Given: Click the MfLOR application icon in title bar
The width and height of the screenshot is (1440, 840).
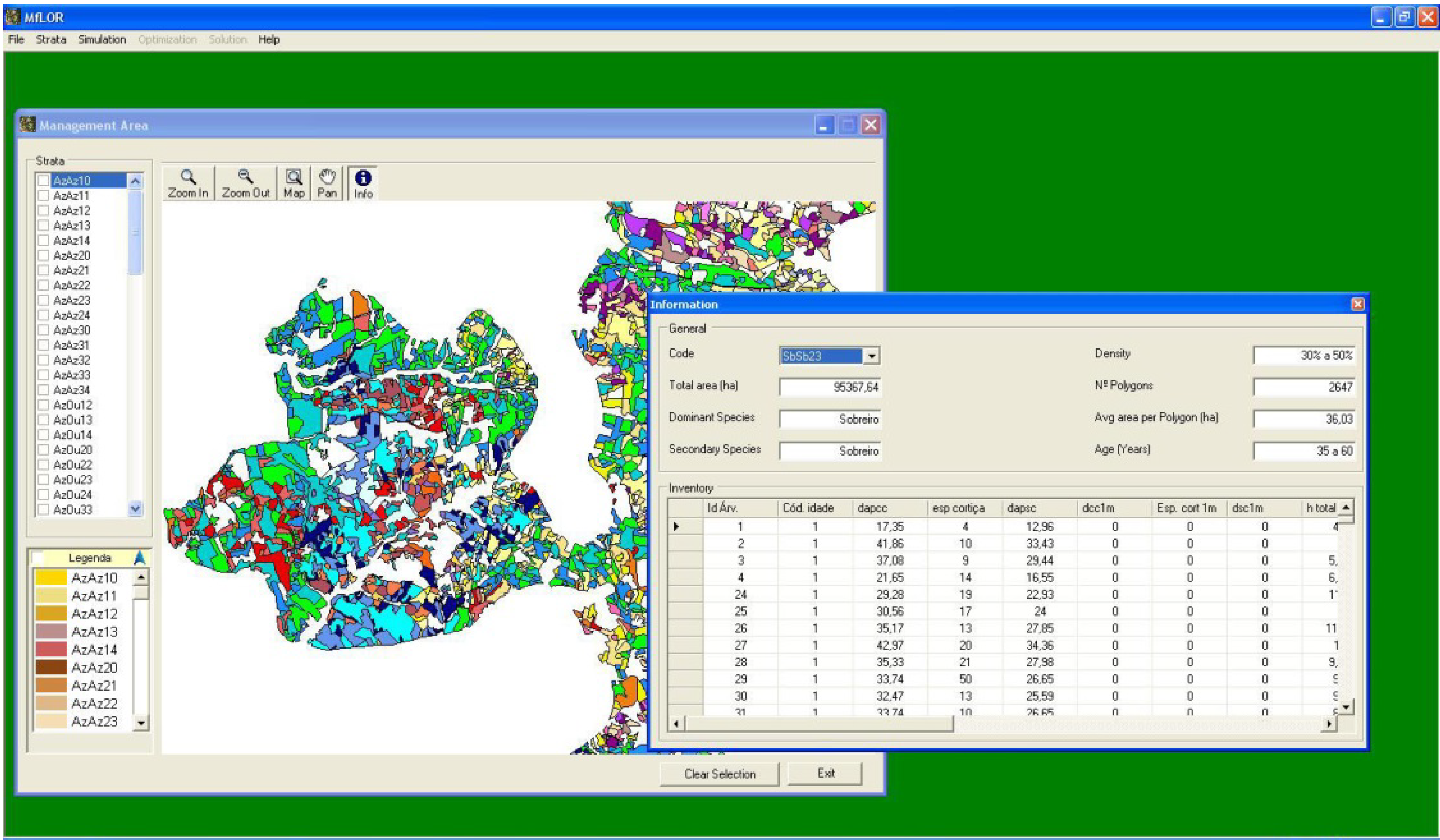Looking at the screenshot, I should click(x=12, y=17).
